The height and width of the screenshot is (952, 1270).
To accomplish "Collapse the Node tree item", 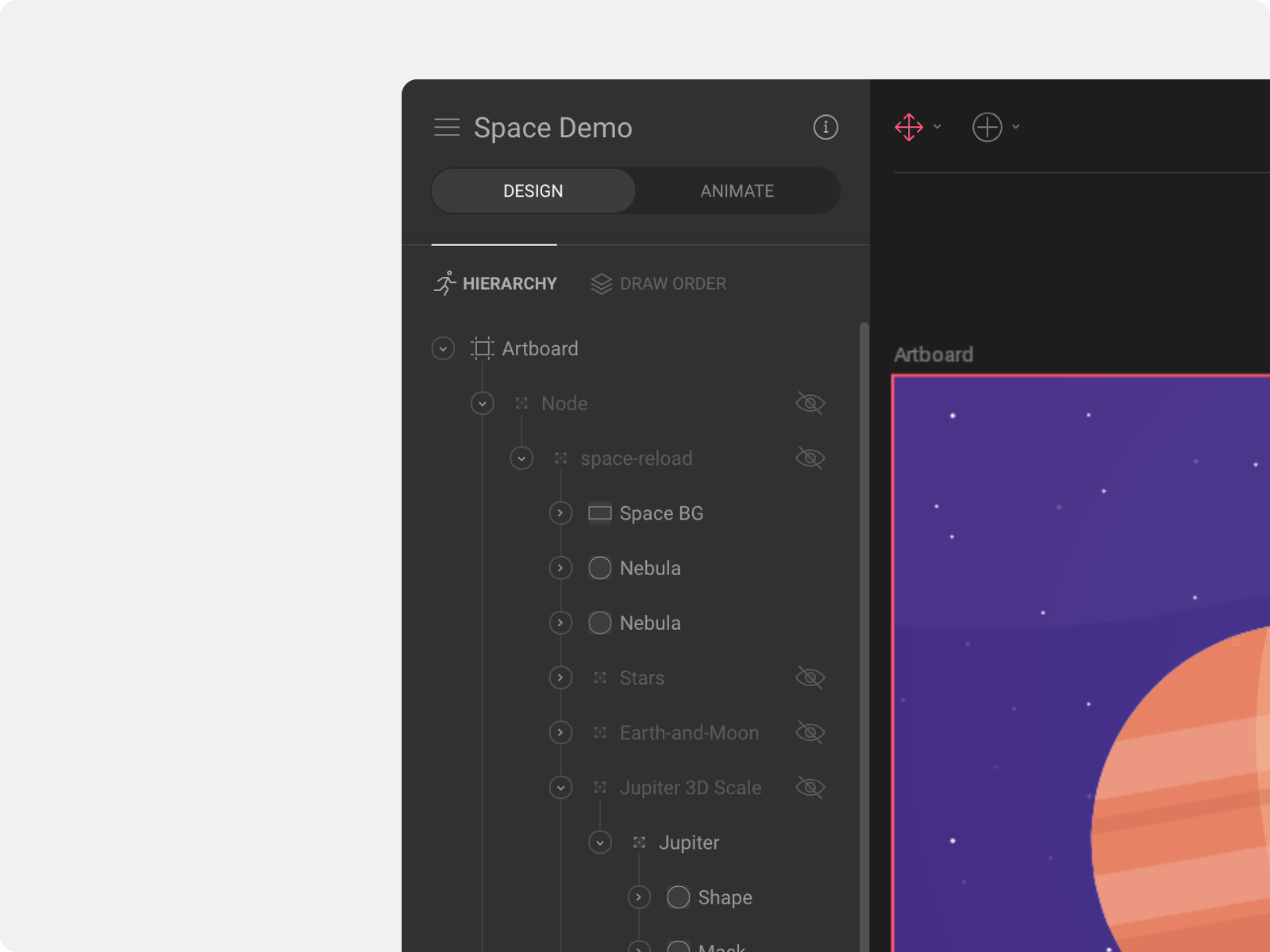I will pos(482,404).
